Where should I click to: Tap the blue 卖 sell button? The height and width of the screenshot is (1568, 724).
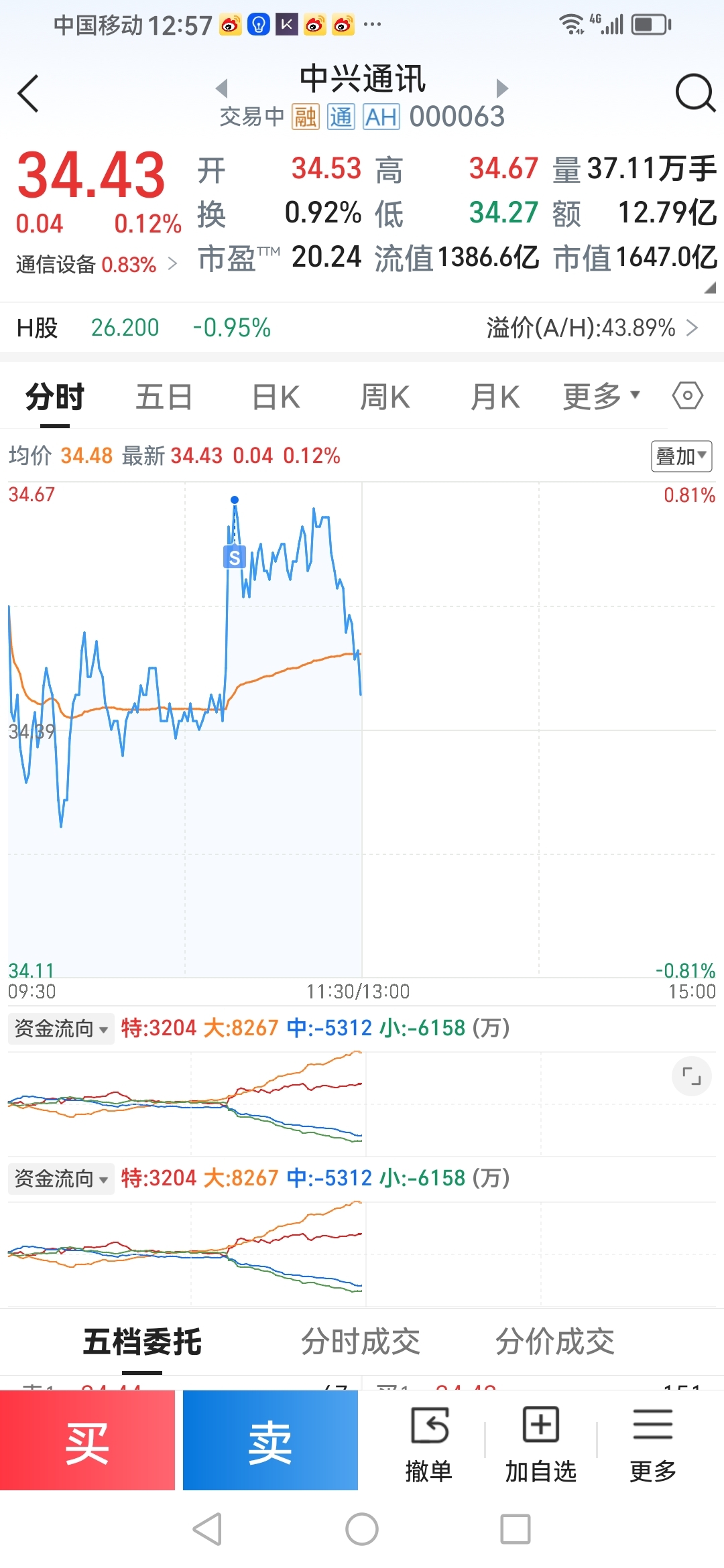pos(270,1440)
